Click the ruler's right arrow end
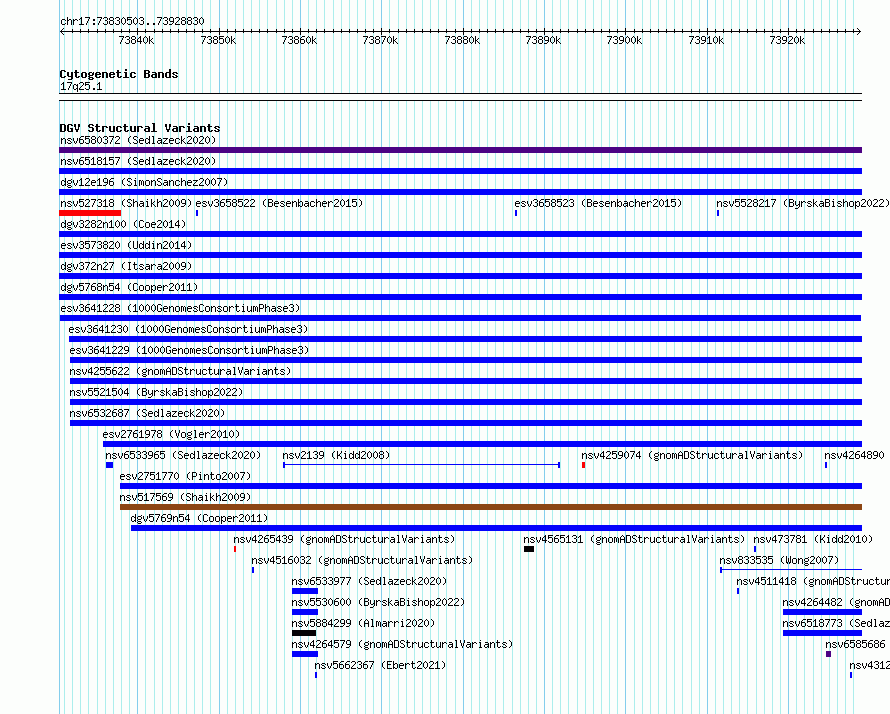Screen dimensions: 890x714 coord(859,31)
